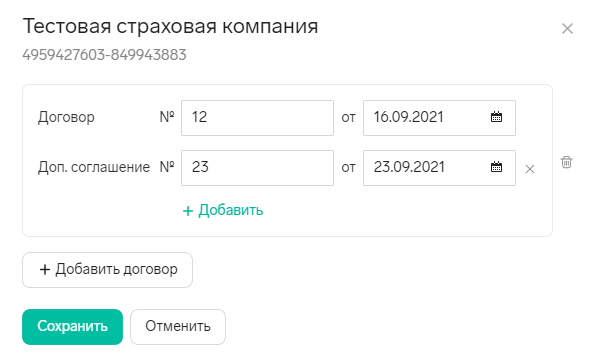This screenshot has width=589, height=360.
Task: Click the green Добавить link
Action: tap(231, 210)
